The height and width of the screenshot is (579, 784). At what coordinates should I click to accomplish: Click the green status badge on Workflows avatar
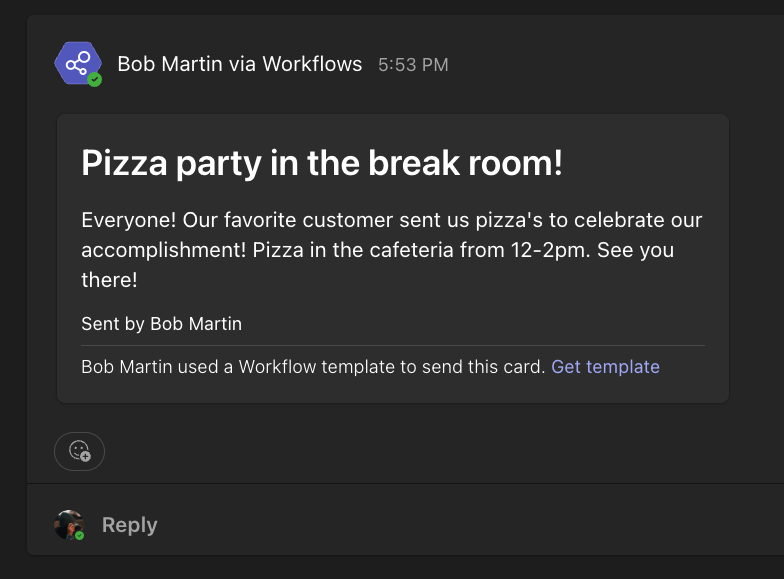(x=94, y=80)
